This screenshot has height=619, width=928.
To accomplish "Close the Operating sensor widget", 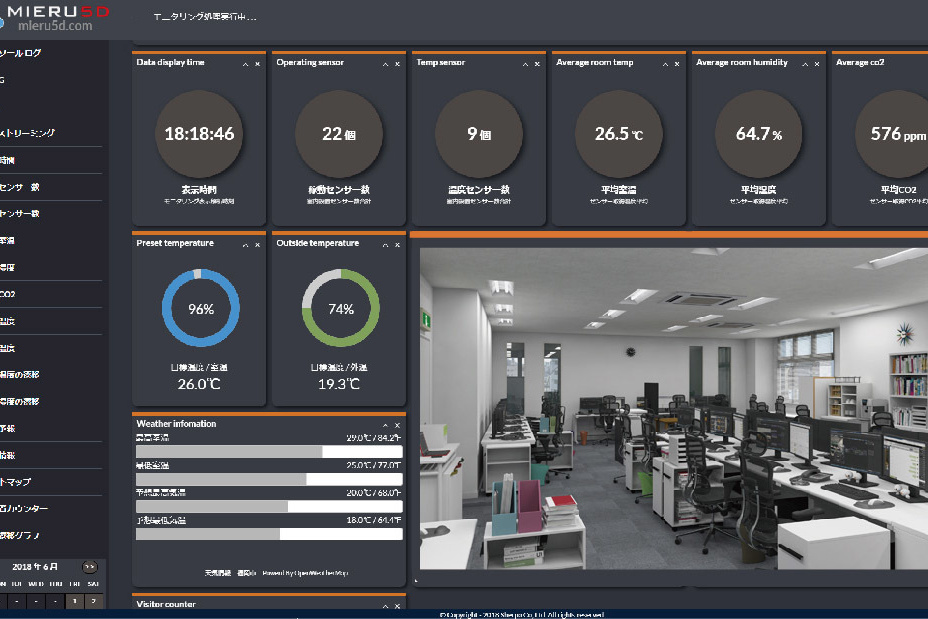I will [397, 63].
